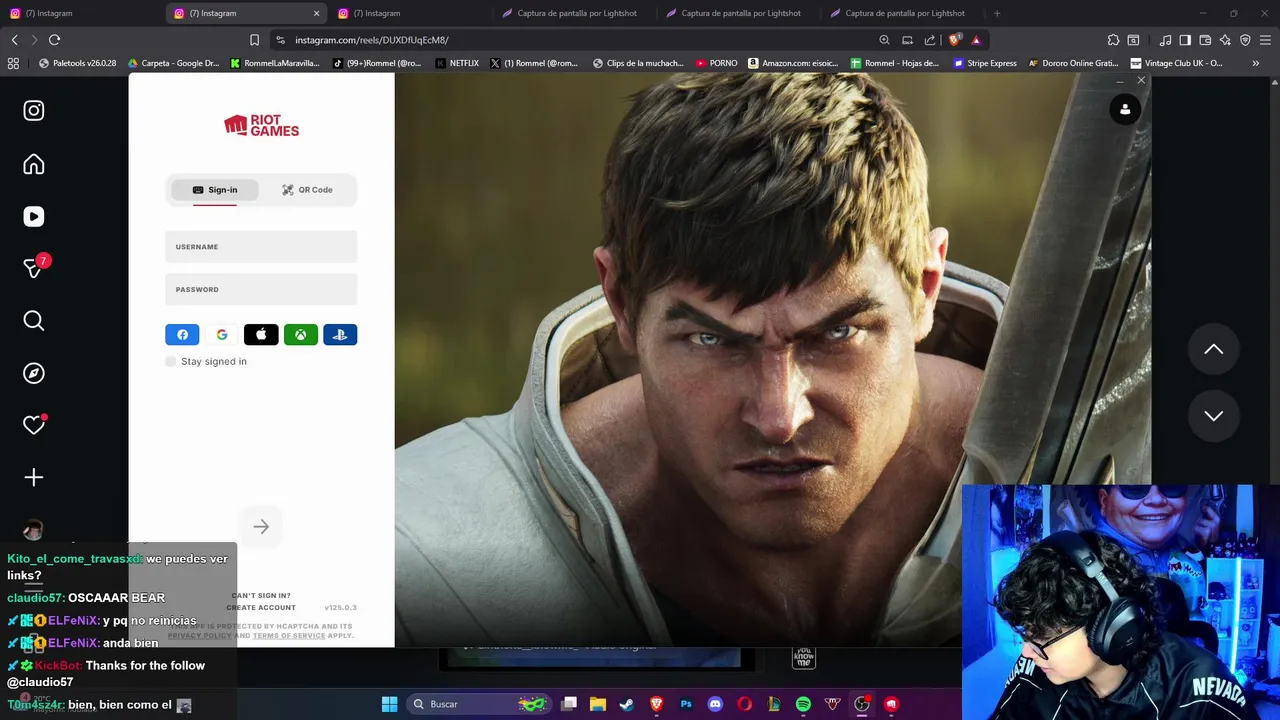Click the zoom magnifier in address bar
1280x720 pixels.
click(884, 40)
